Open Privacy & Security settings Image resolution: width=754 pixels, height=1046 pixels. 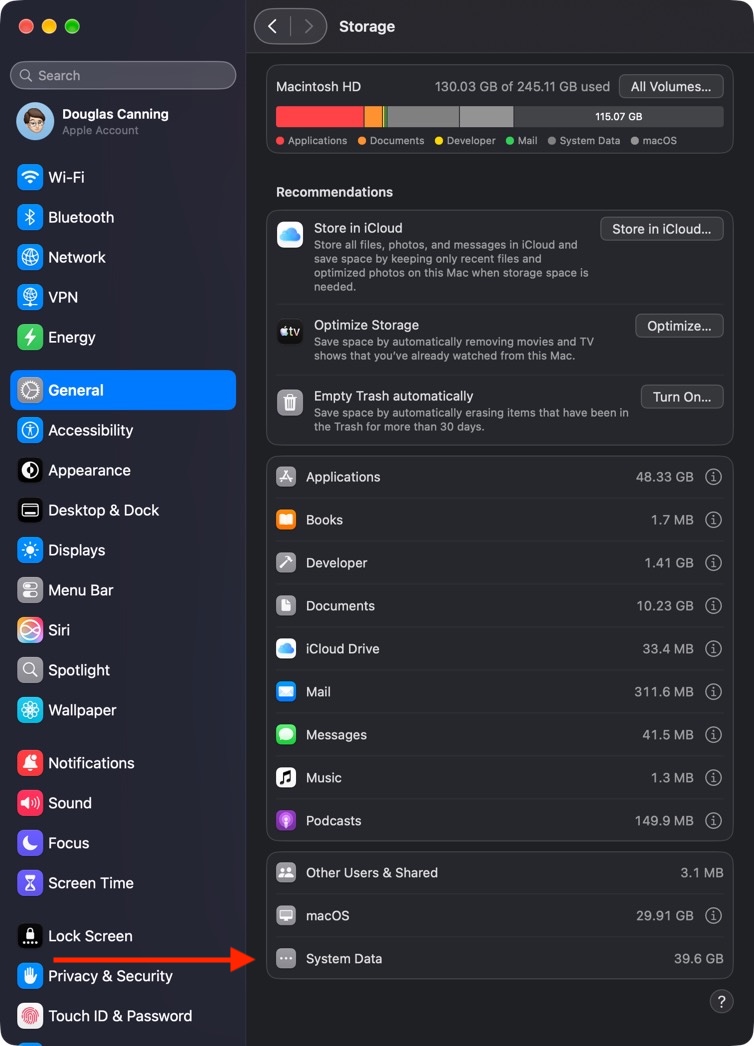pyautogui.click(x=123, y=976)
